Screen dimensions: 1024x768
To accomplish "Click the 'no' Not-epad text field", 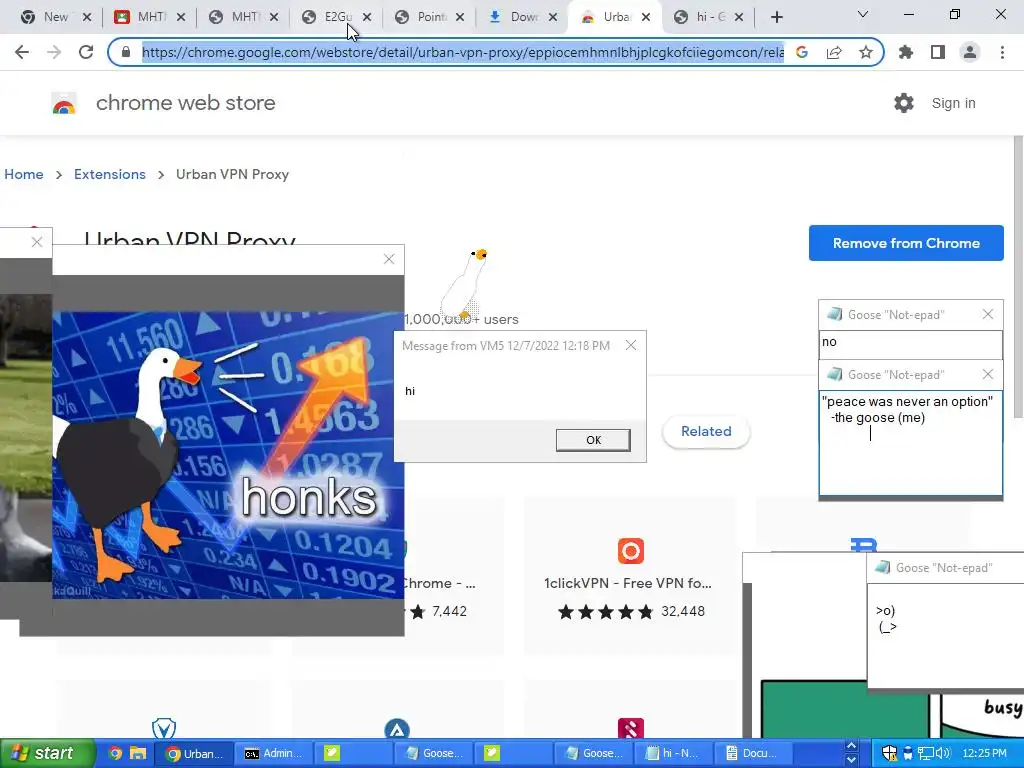I will (910, 344).
